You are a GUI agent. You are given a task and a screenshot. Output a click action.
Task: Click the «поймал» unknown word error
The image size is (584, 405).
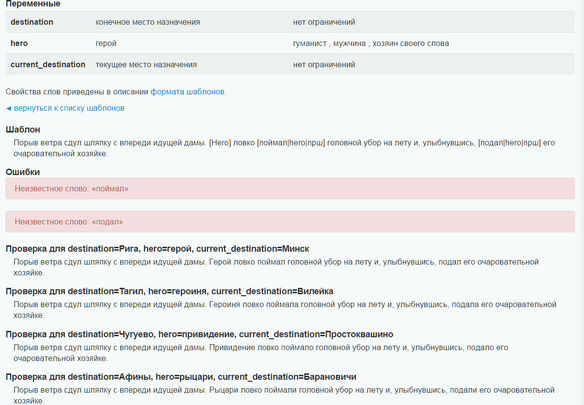tap(290, 189)
